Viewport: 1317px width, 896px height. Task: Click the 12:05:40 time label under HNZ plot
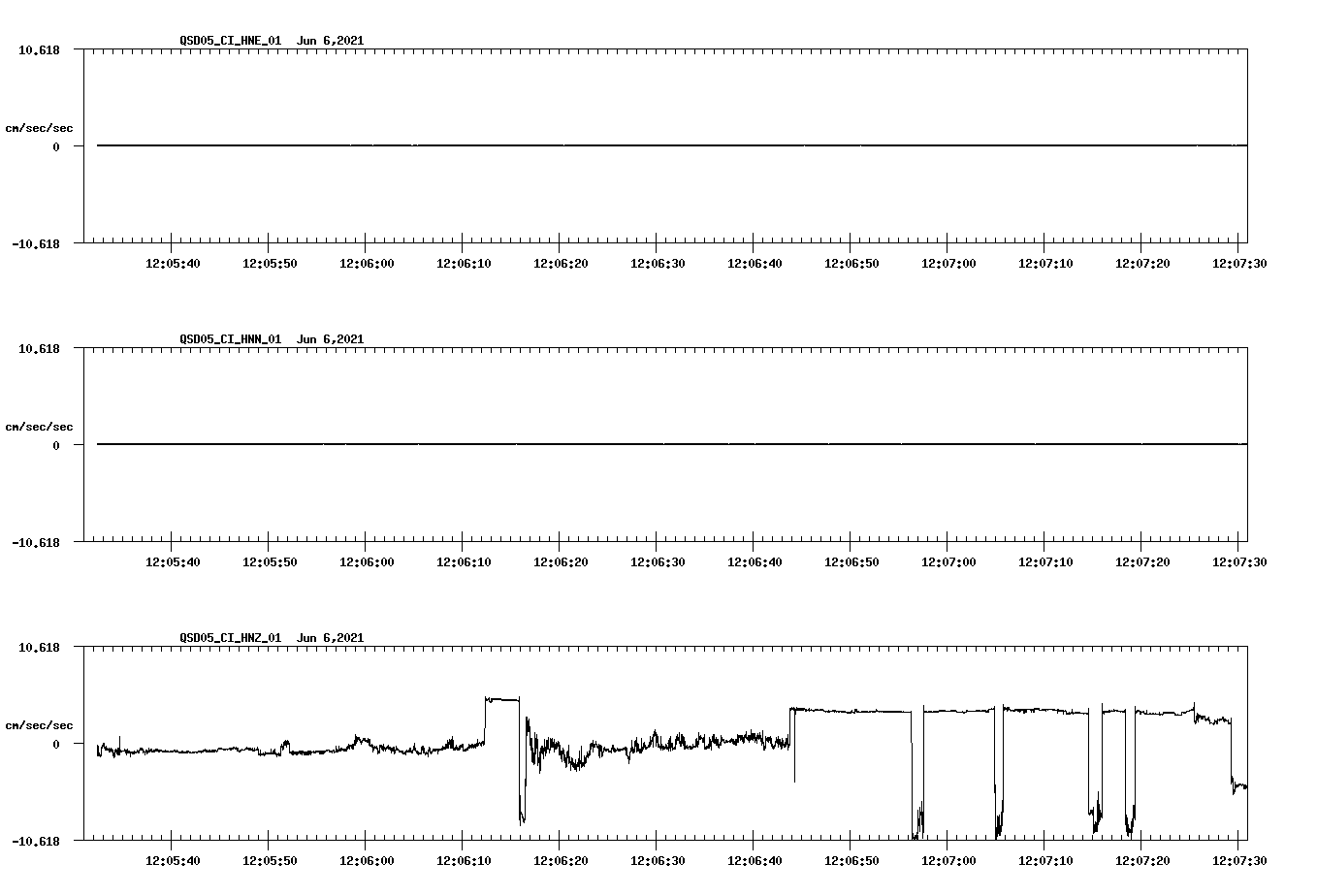pyautogui.click(x=173, y=860)
